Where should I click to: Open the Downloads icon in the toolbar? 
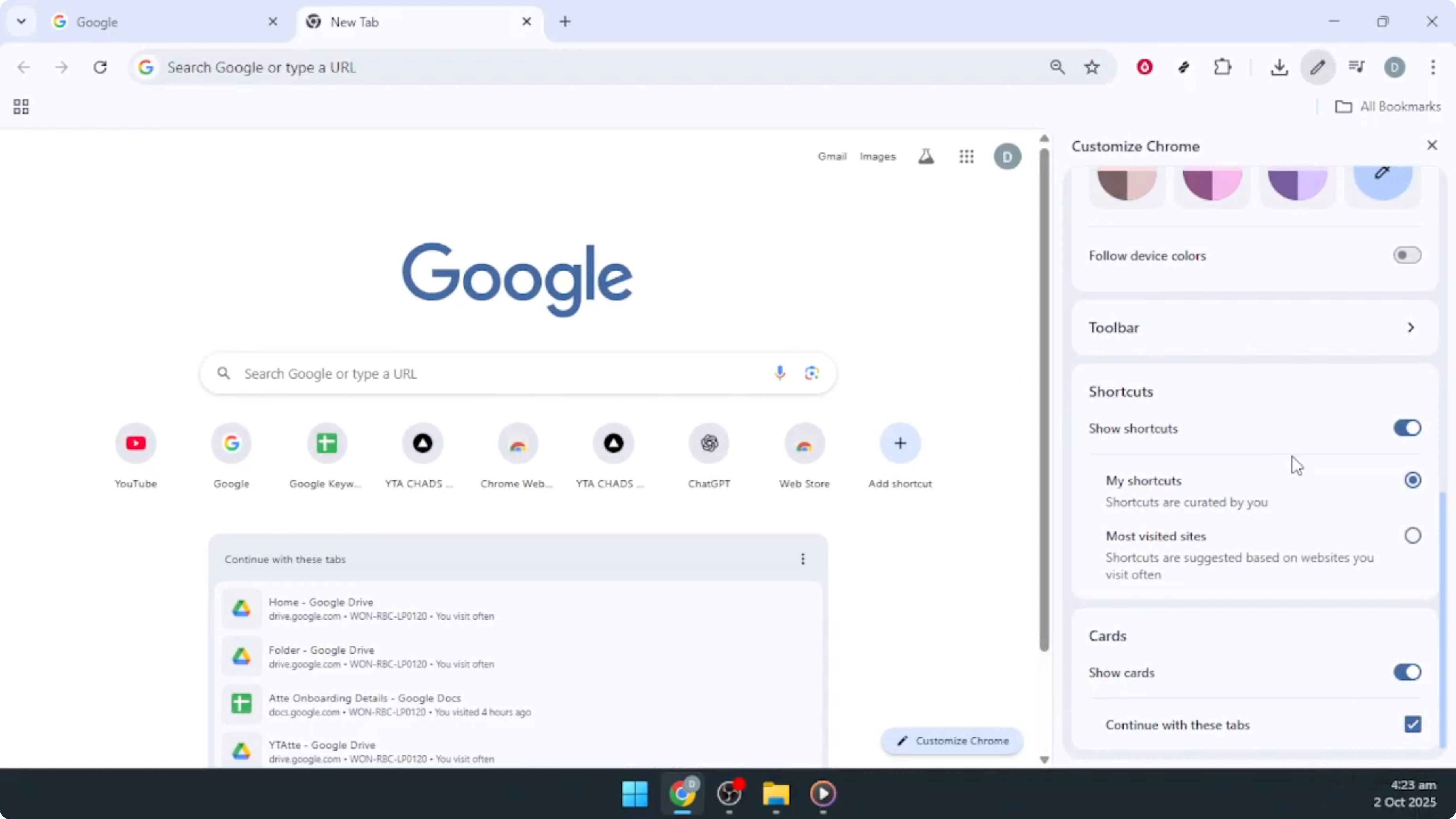point(1280,67)
